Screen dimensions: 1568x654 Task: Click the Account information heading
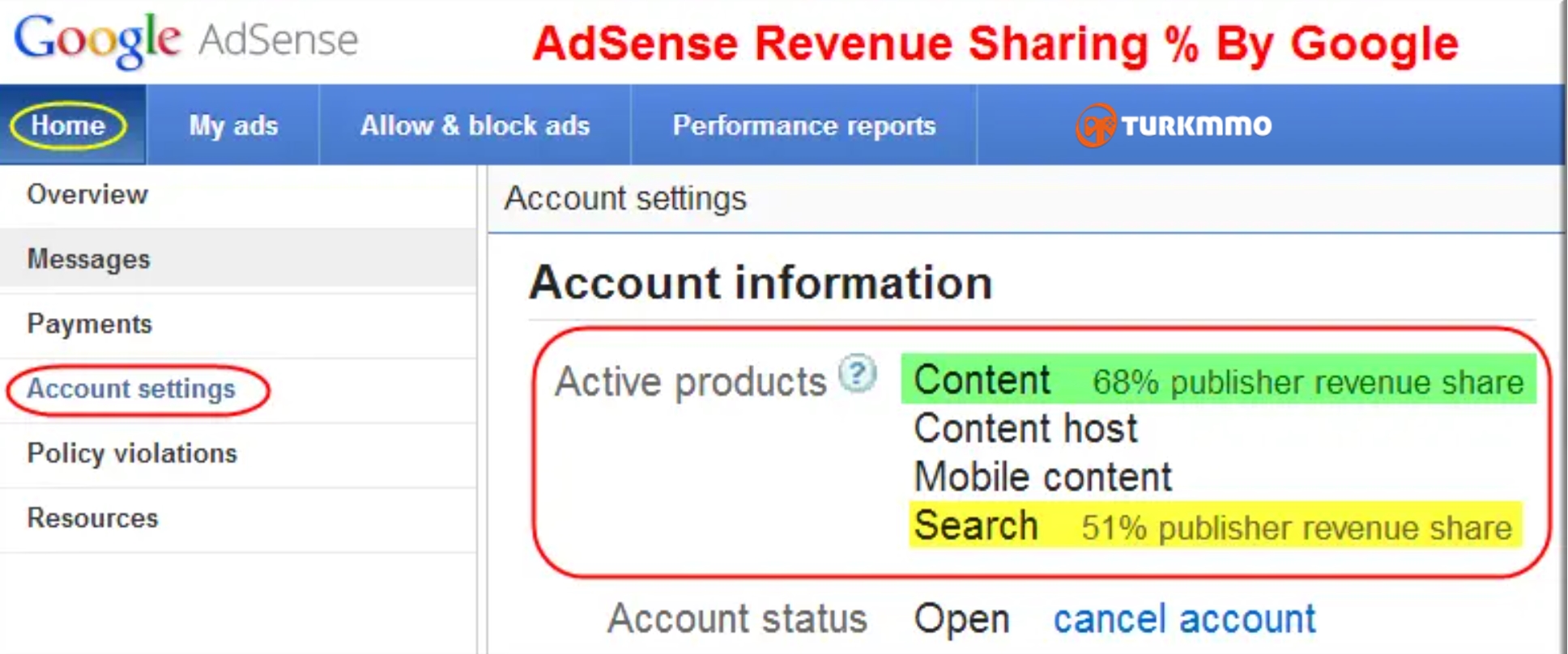761,283
